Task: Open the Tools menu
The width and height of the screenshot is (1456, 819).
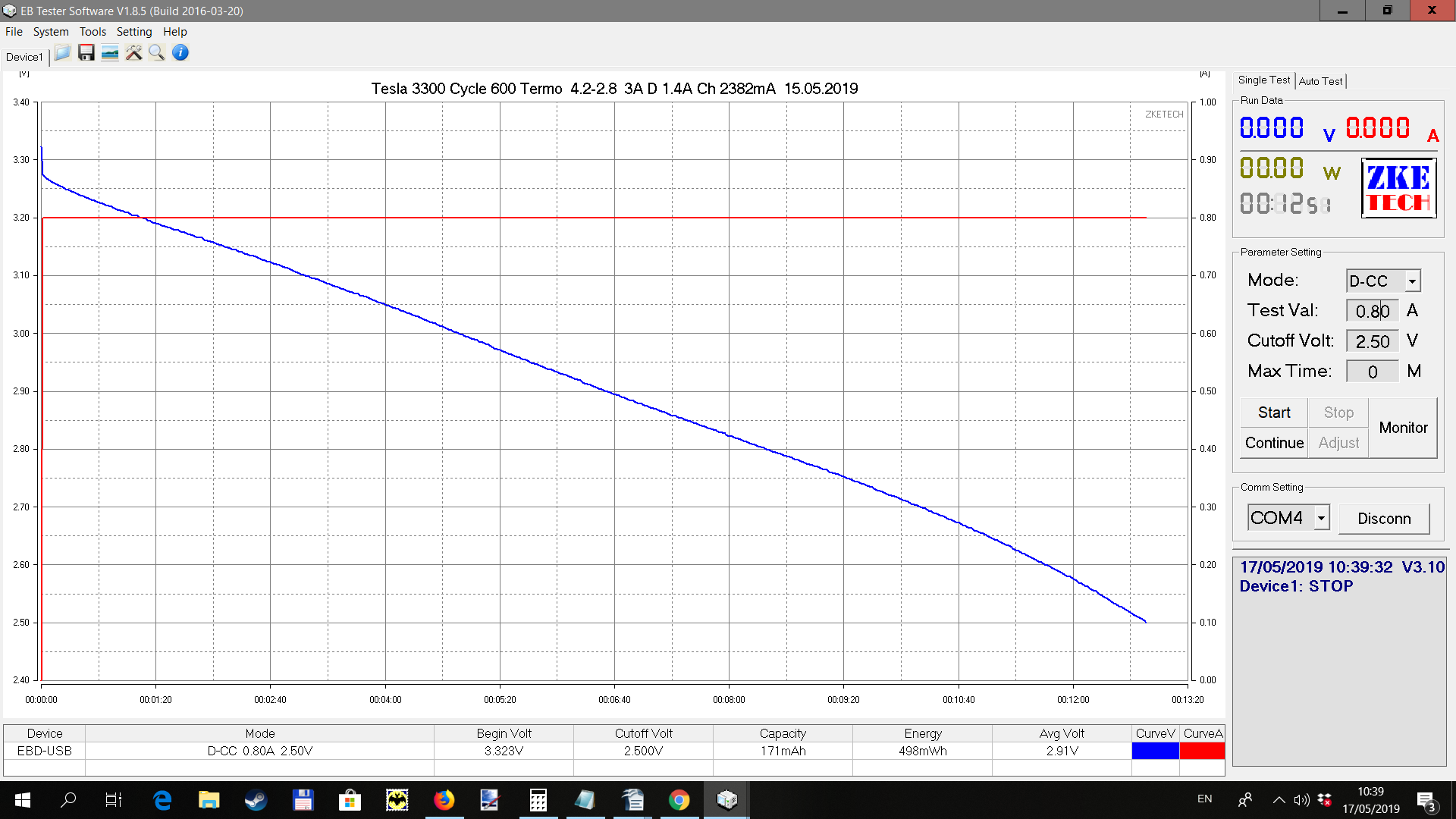Action: tap(93, 32)
